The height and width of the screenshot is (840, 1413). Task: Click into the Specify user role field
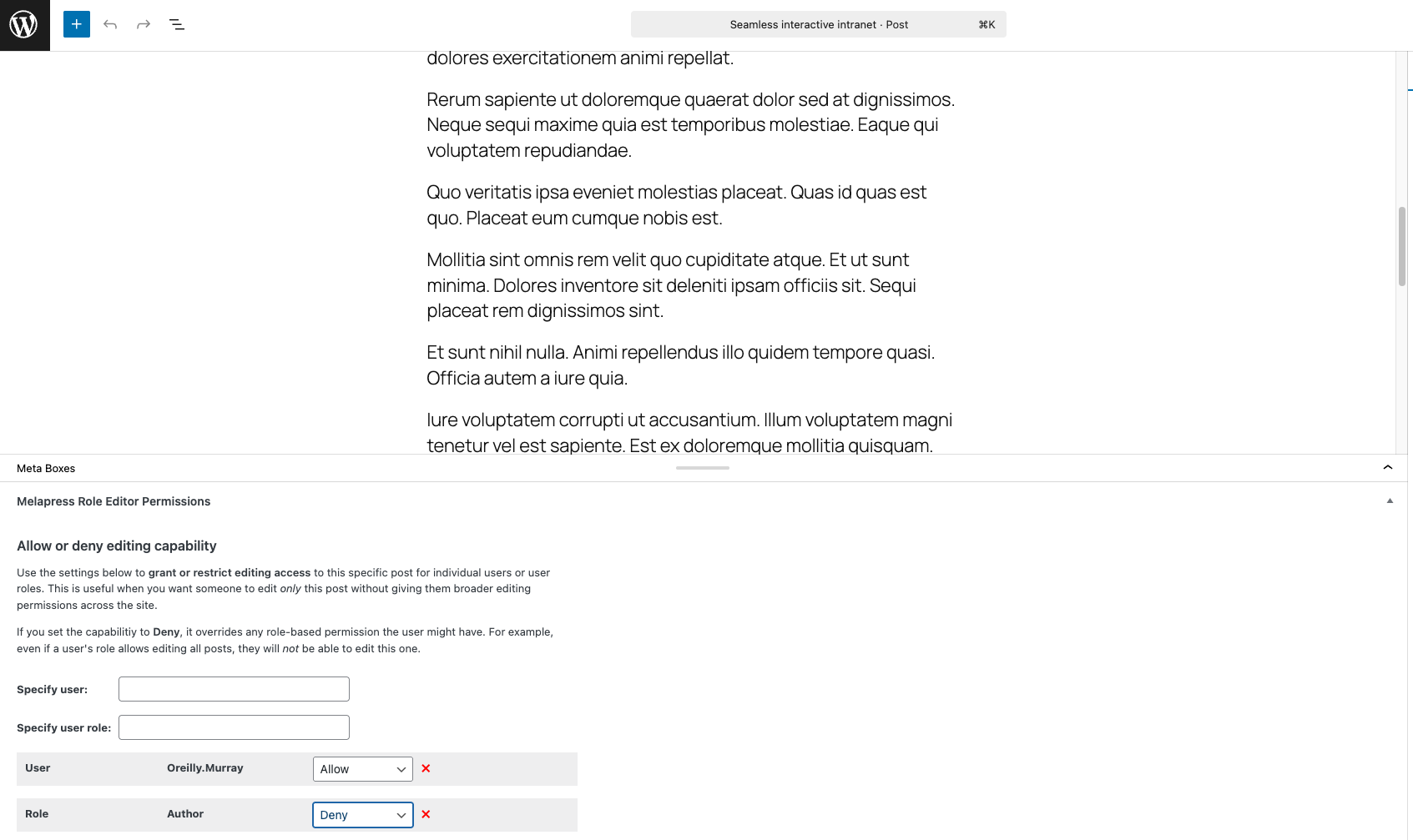pyautogui.click(x=234, y=727)
